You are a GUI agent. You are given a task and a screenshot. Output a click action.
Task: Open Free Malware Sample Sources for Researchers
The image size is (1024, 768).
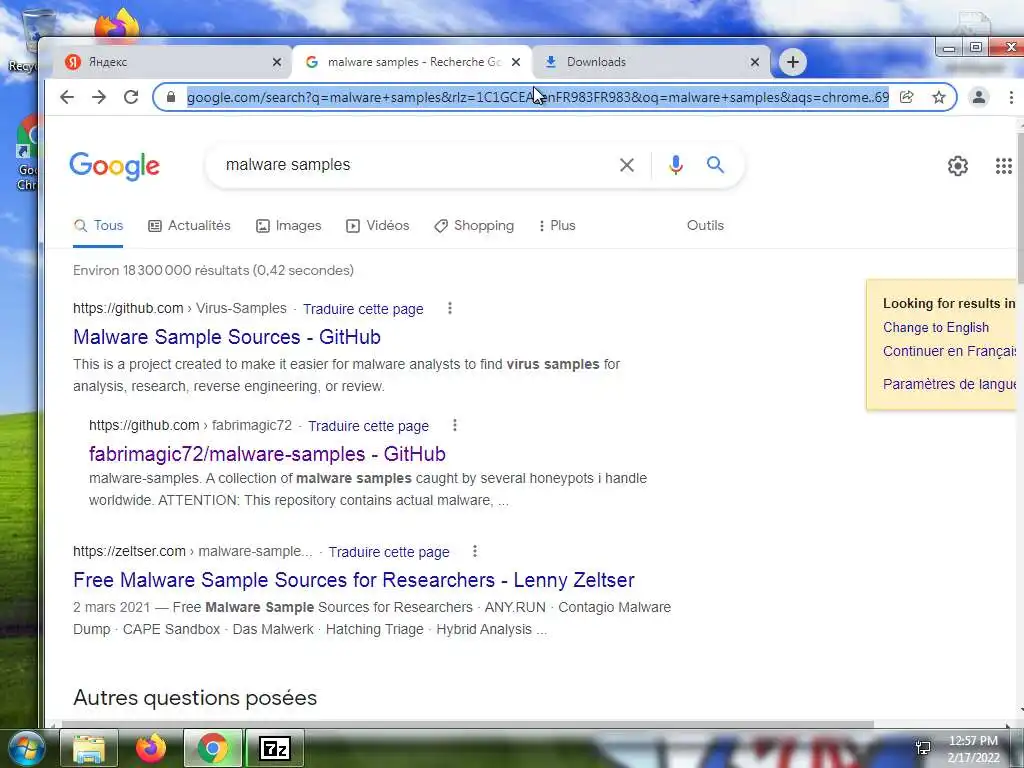(354, 580)
